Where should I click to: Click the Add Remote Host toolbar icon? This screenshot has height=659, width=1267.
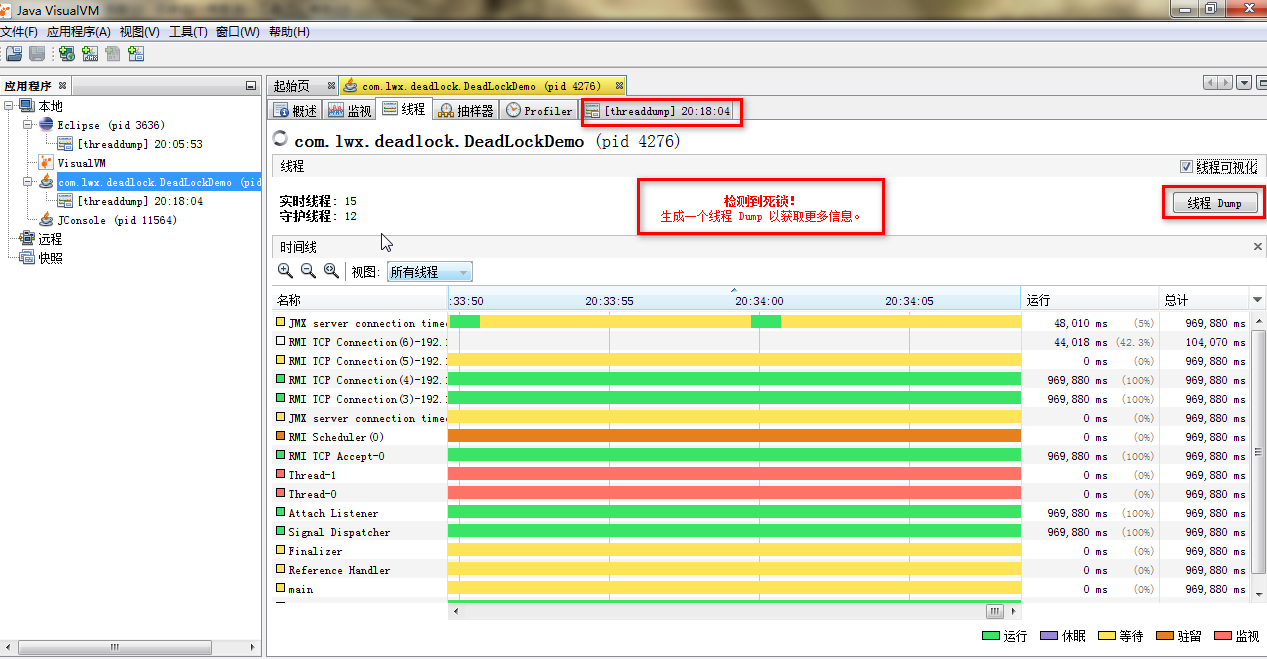tap(66, 54)
